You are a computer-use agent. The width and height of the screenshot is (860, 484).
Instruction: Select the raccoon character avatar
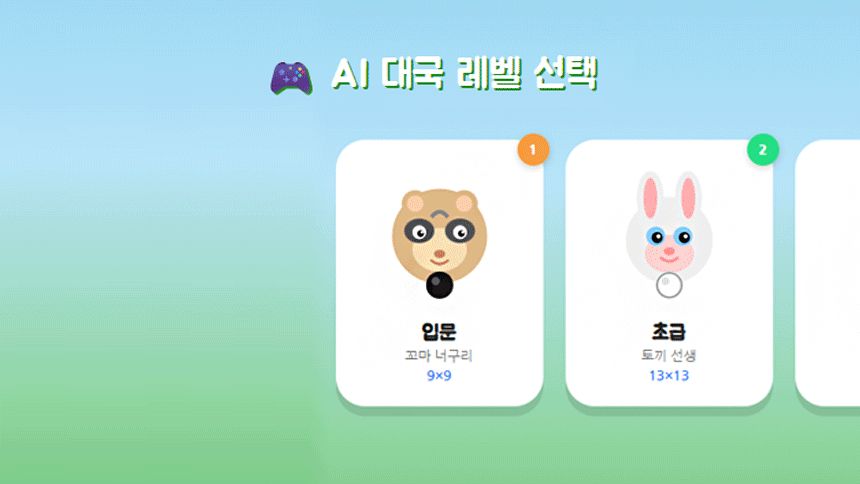[x=439, y=236]
